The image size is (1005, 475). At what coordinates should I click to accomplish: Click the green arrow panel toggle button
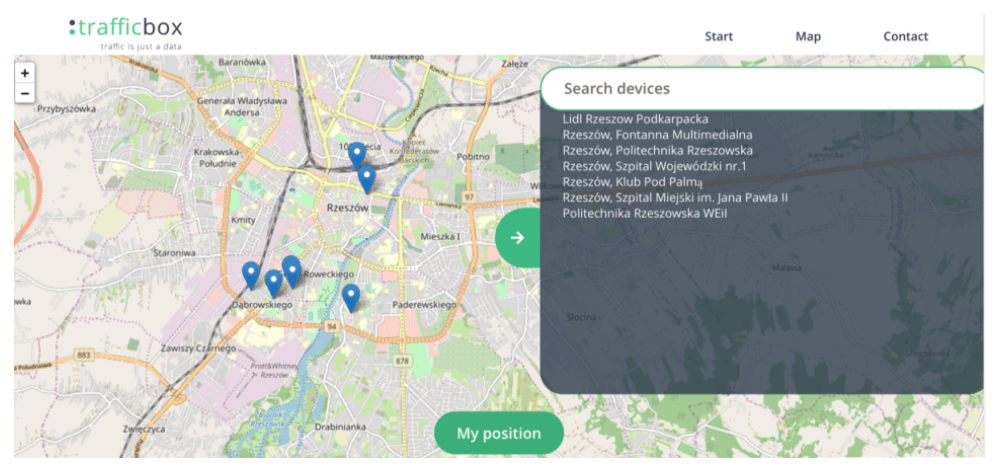click(517, 238)
